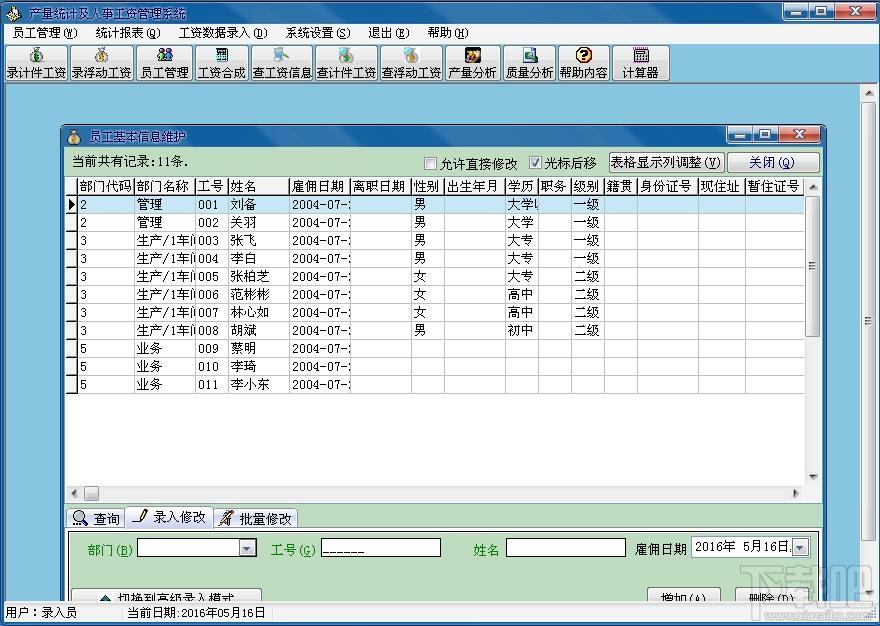Click table vertical scrollbar down arrow
This screenshot has width=880, height=626.
(813, 477)
